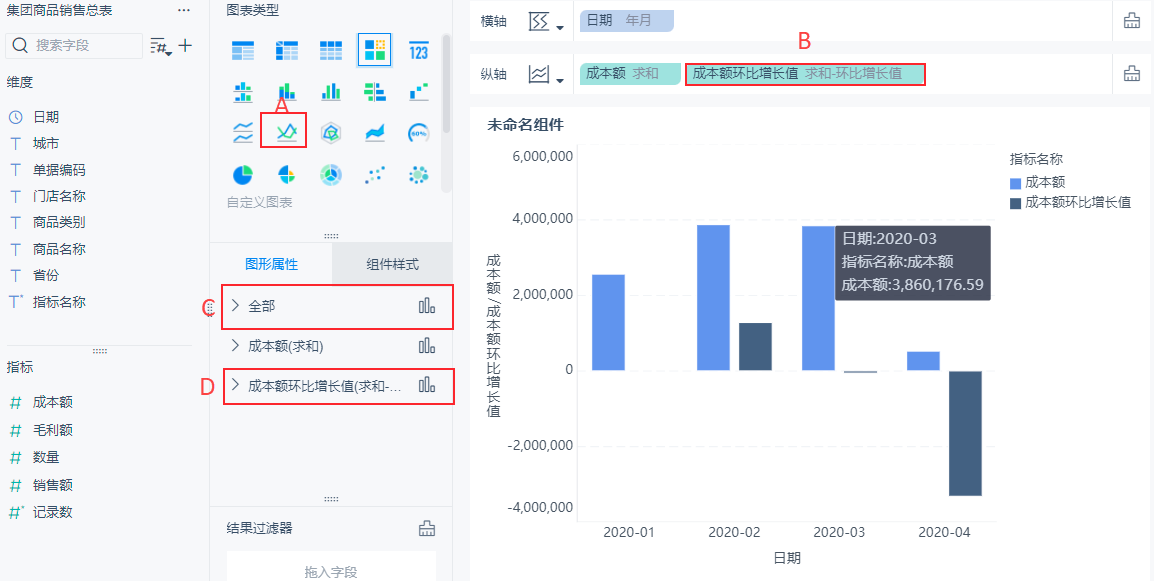Select the 商品类别 dimension field

click(60, 222)
